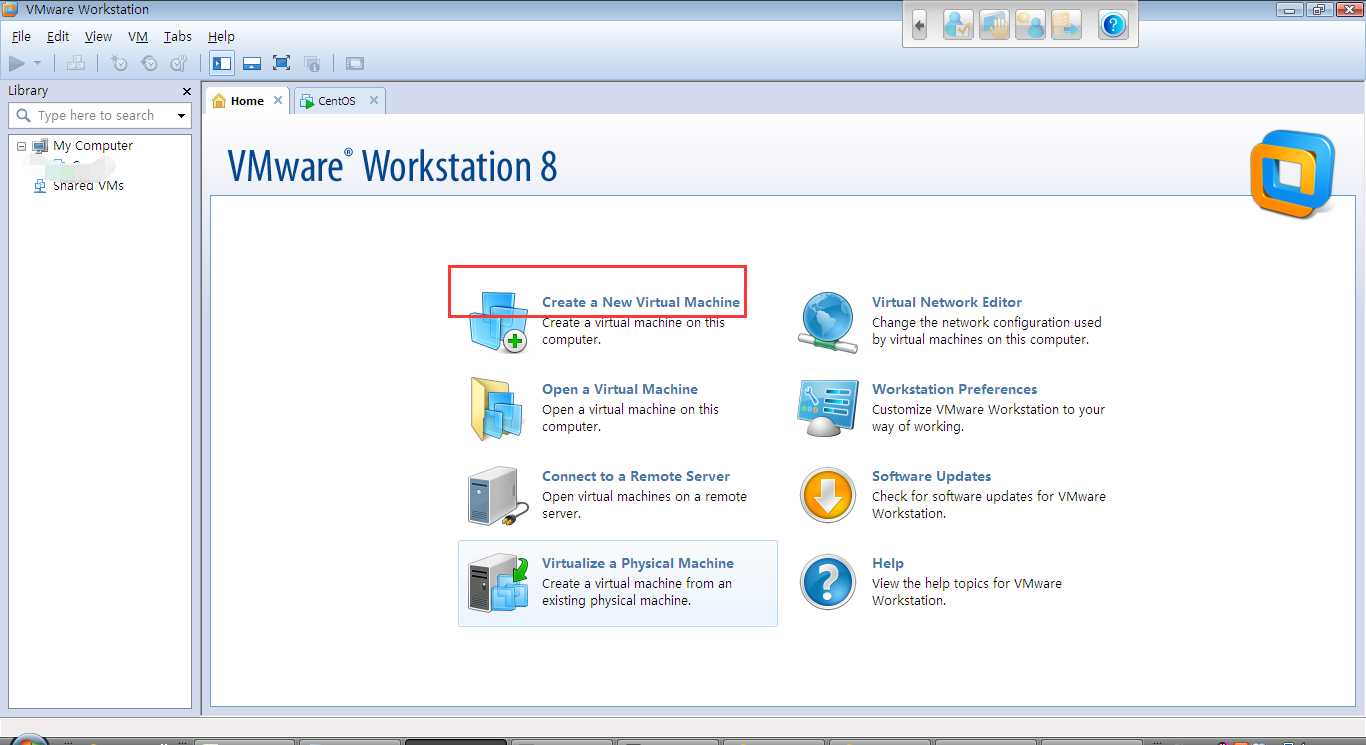Viewport: 1366px width, 745px height.
Task: Click the console view toolbar icon
Action: (355, 63)
